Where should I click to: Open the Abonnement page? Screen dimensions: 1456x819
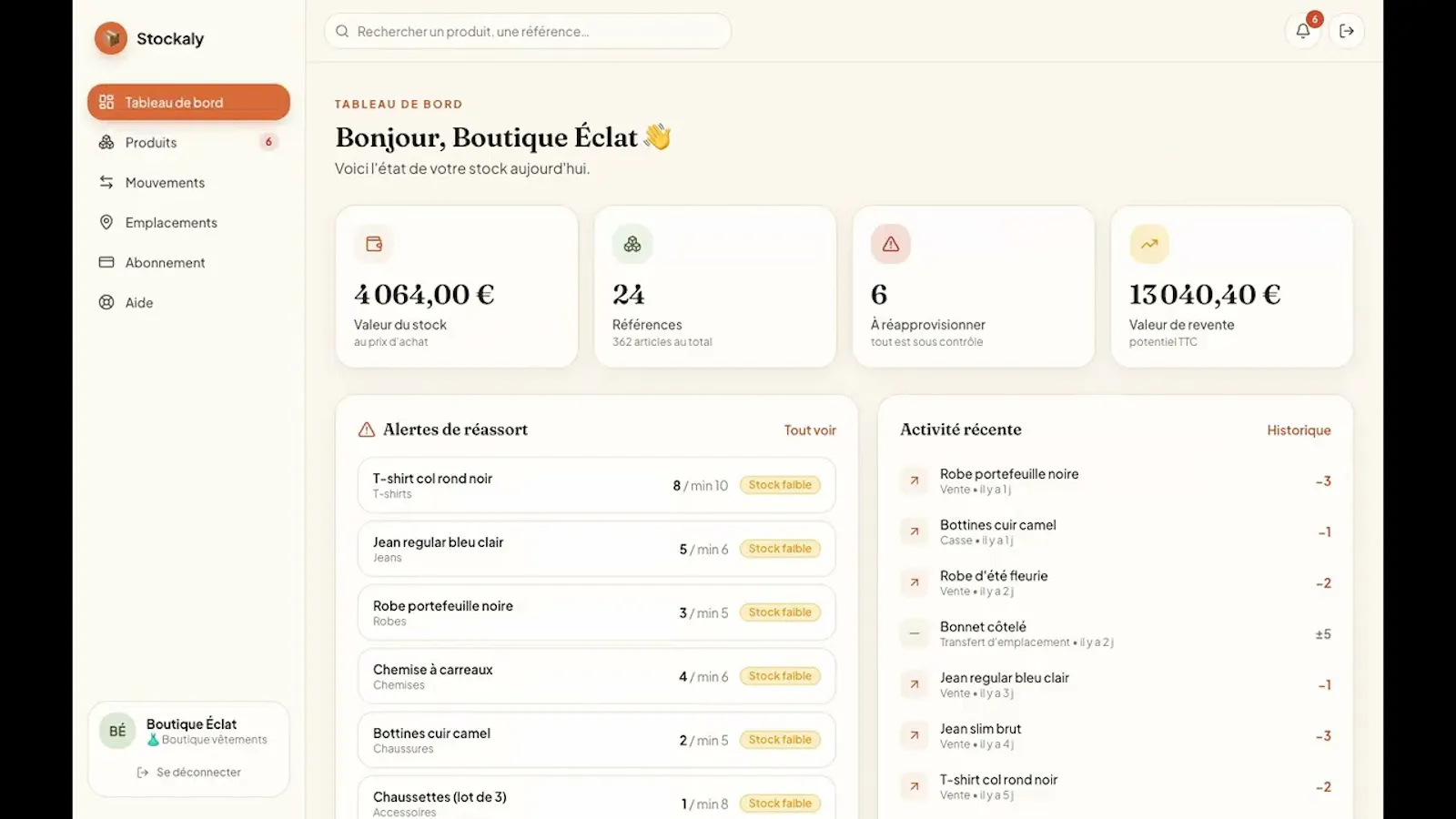188,262
